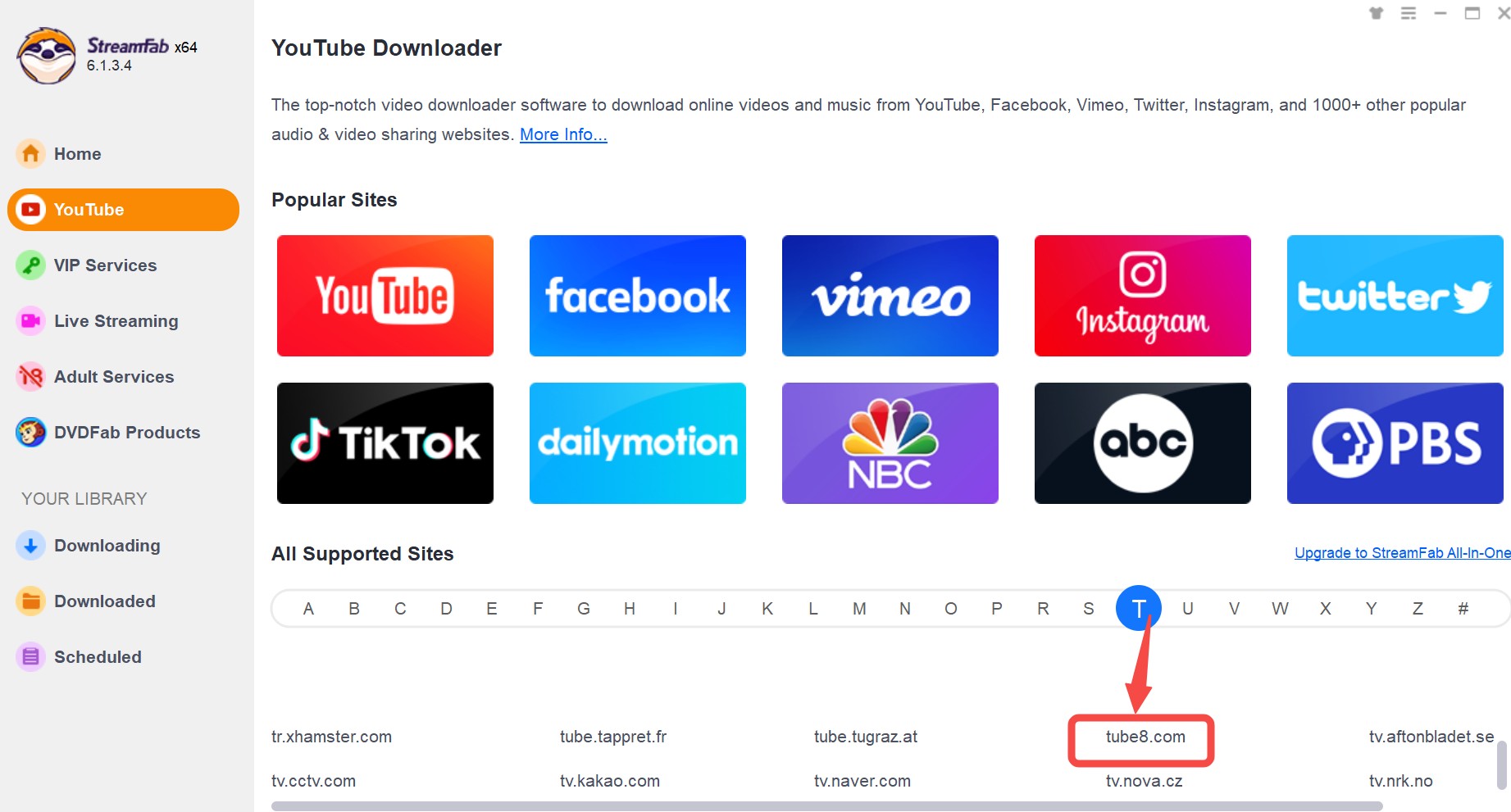
Task: Select letter U in site index
Action: 1188,609
